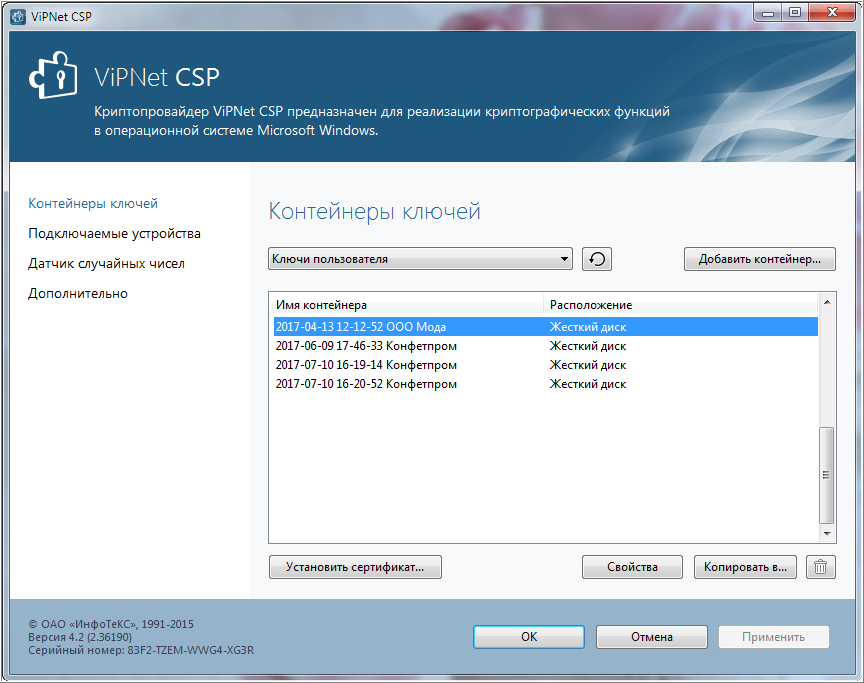Go to 'Подключаемые устройства' section
Viewport: 864px width, 683px height.
[114, 234]
